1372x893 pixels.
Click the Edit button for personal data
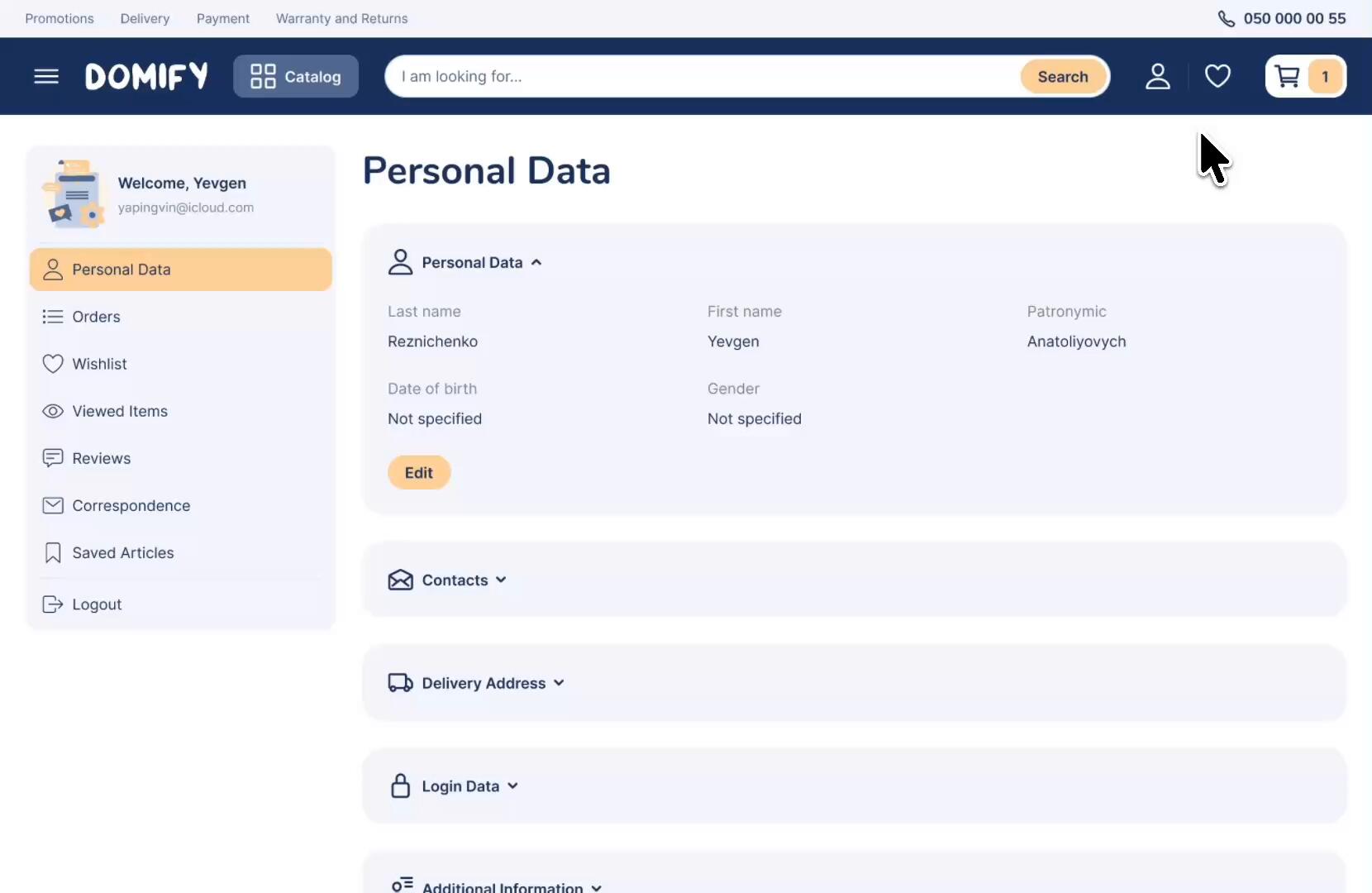pyautogui.click(x=419, y=473)
